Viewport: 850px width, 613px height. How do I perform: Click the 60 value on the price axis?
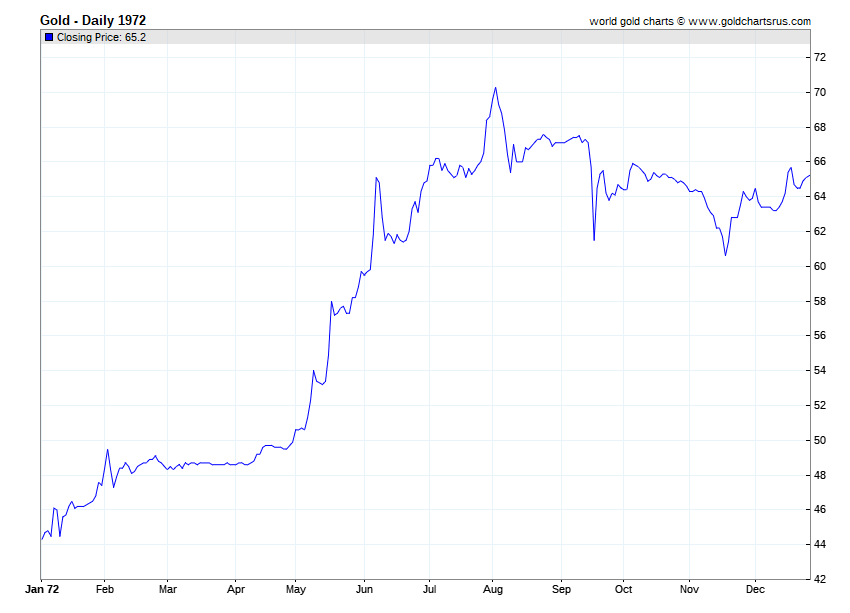pos(819,266)
